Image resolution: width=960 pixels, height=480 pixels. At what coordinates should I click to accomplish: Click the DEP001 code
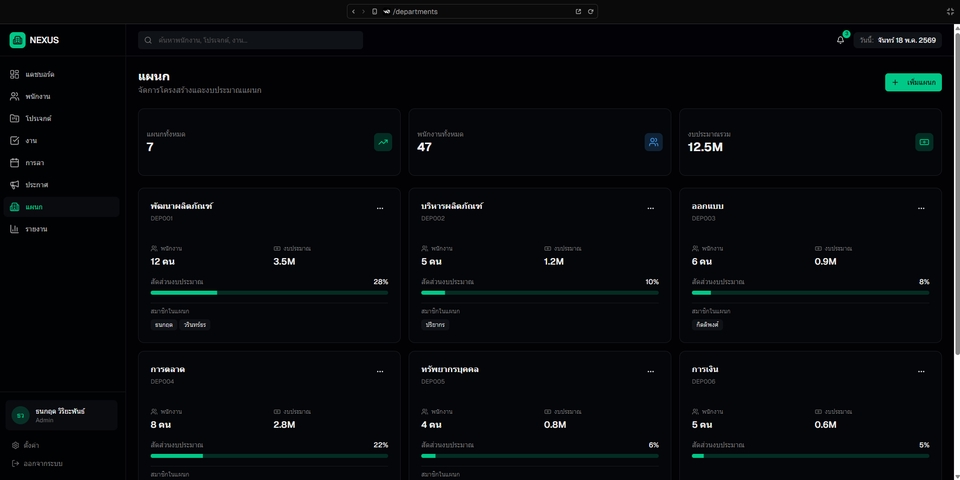(162, 219)
